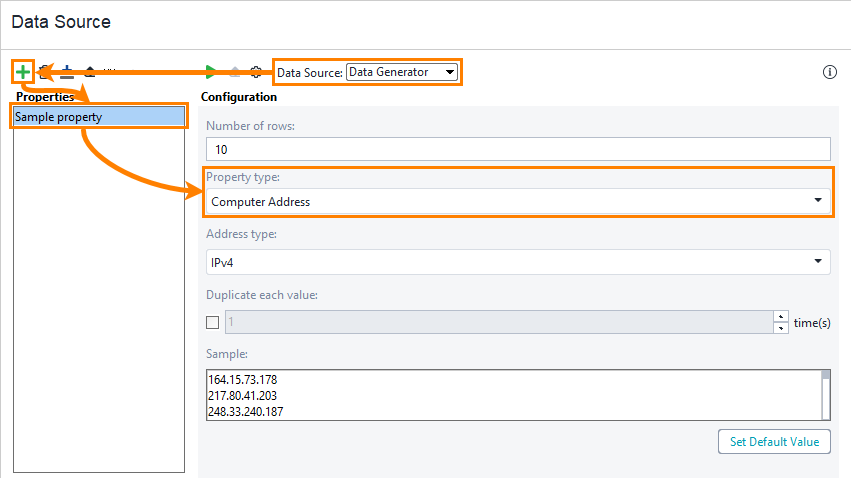Click the duplicate count value field
The height and width of the screenshot is (478, 851).
coord(499,322)
